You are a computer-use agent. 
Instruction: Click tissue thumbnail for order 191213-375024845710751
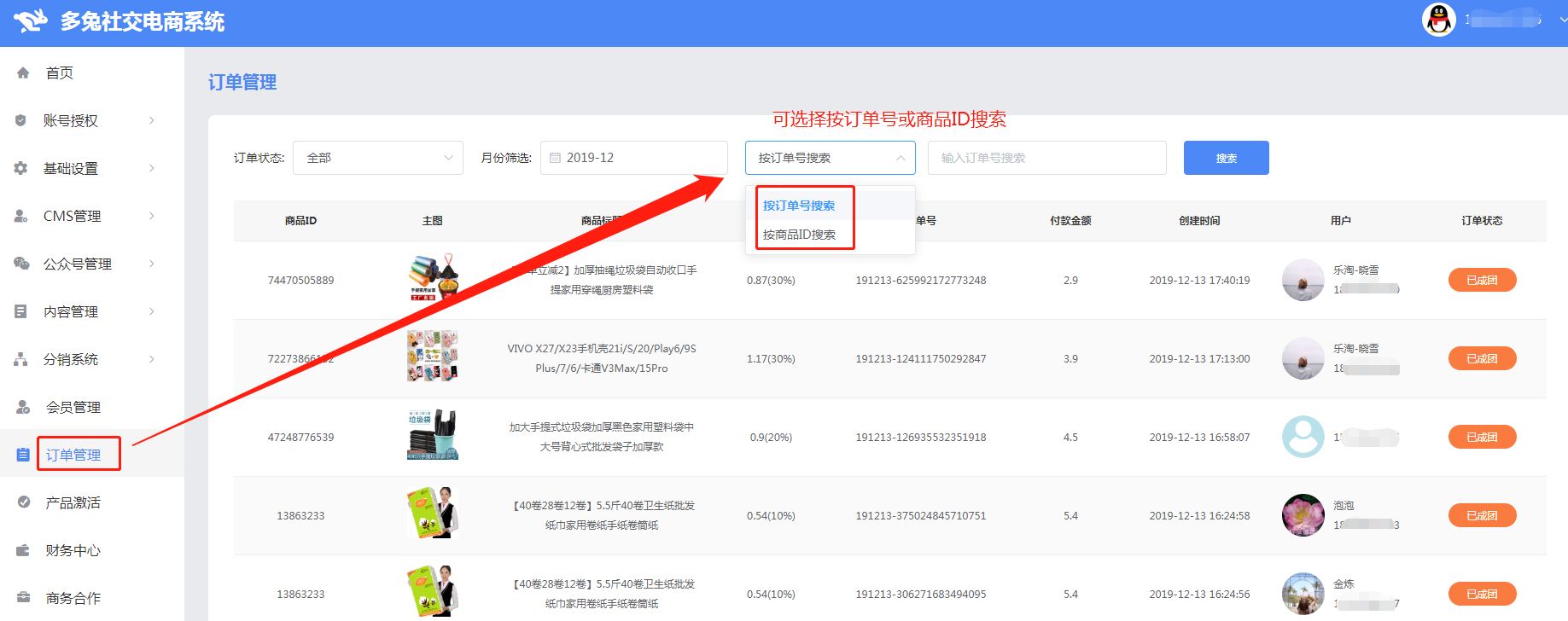pyautogui.click(x=433, y=513)
